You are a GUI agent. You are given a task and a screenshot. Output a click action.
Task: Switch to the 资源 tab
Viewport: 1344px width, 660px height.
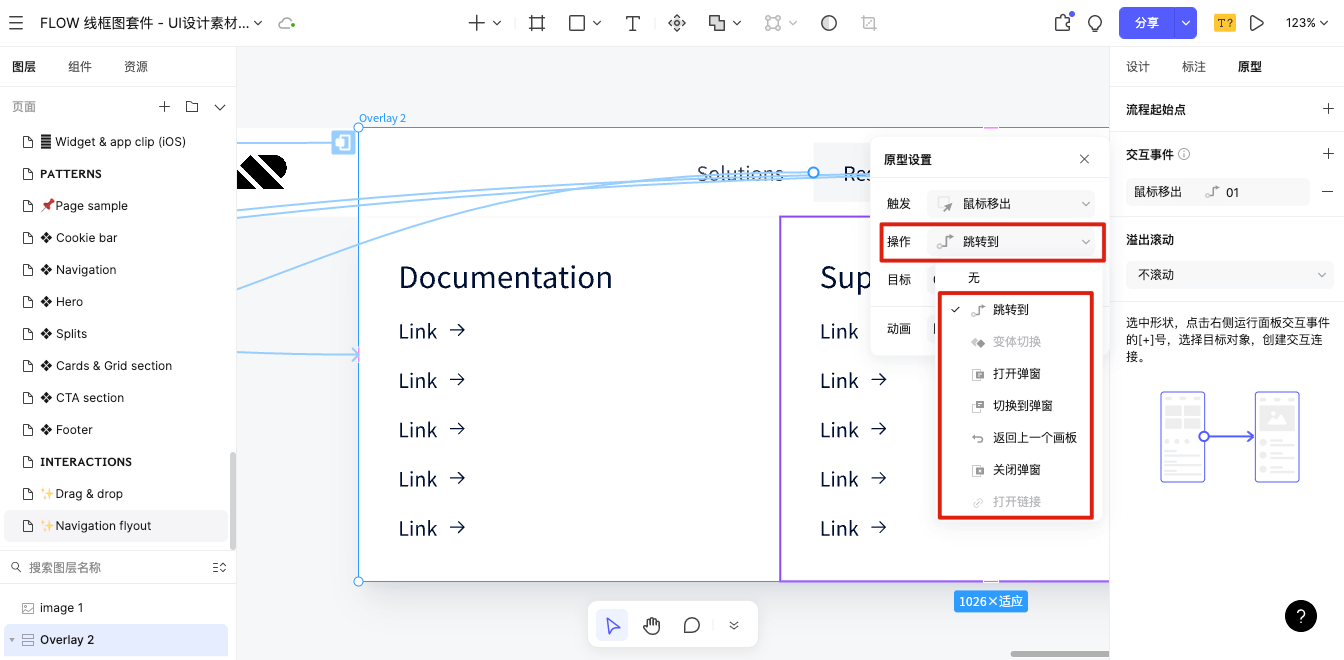(136, 67)
